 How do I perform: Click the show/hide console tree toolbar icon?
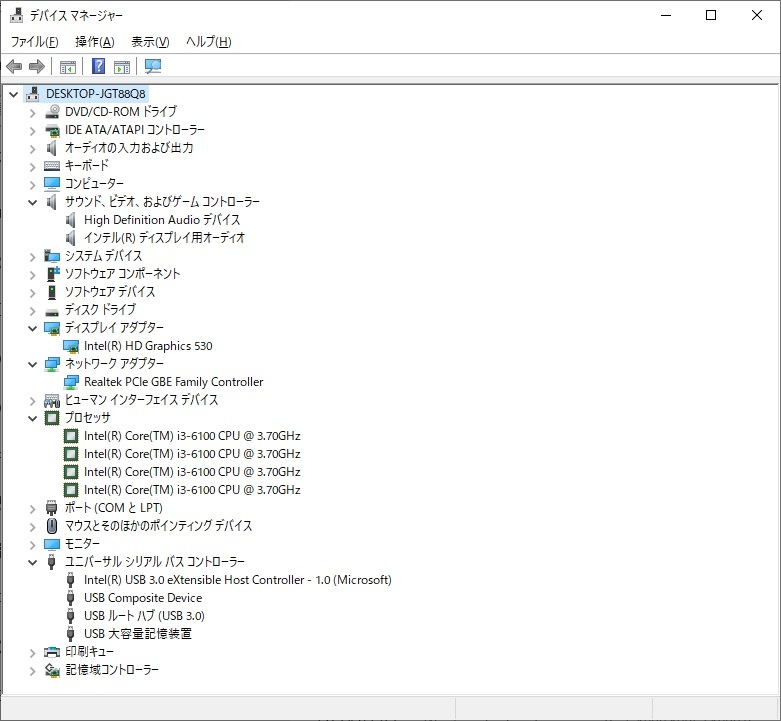point(68,66)
